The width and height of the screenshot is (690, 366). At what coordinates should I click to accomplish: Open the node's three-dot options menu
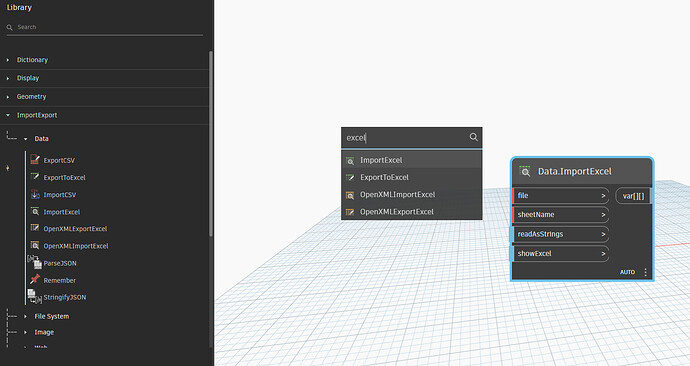[x=646, y=272]
